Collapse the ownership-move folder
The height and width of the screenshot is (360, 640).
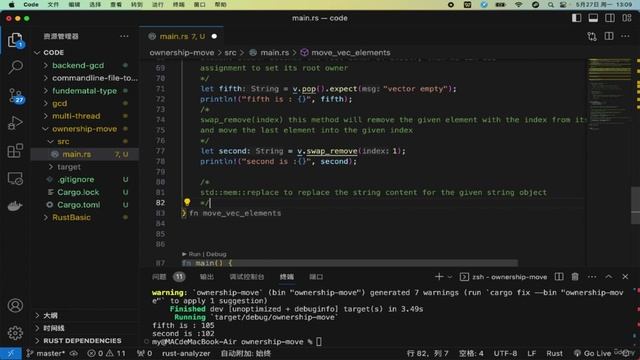85,129
